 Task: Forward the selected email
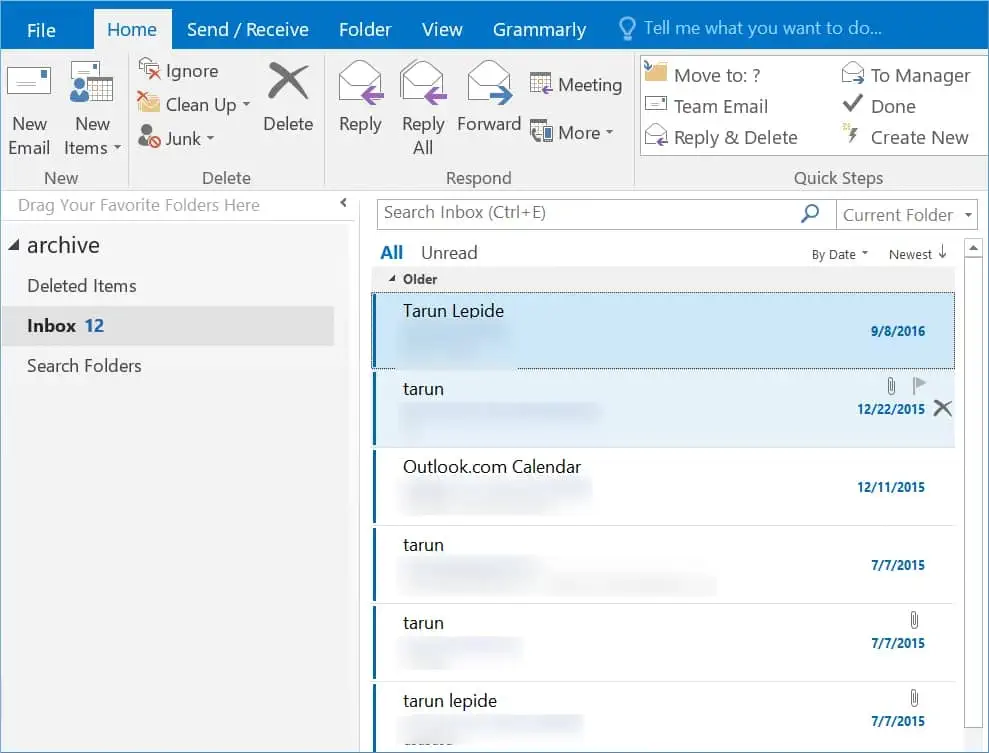click(x=489, y=98)
